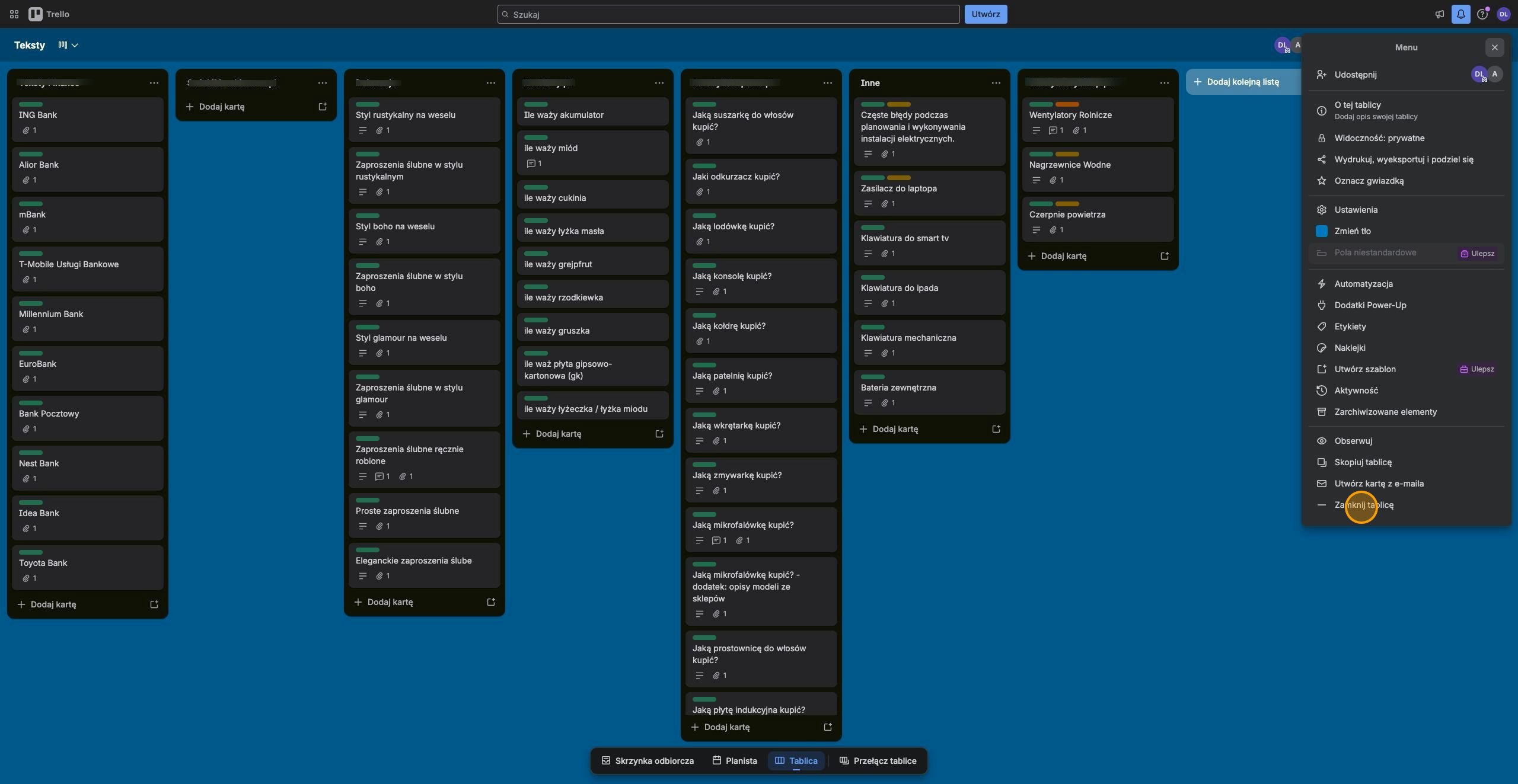This screenshot has height=784, width=1518.
Task: Open list menu above Styl rustykalny card
Action: tap(491, 83)
